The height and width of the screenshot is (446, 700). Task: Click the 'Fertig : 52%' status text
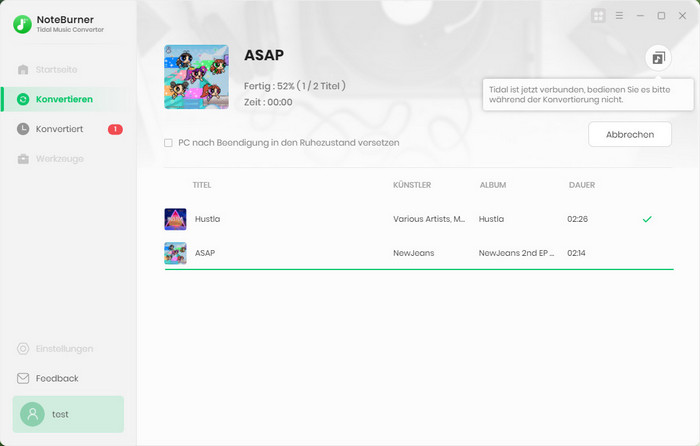[295, 86]
